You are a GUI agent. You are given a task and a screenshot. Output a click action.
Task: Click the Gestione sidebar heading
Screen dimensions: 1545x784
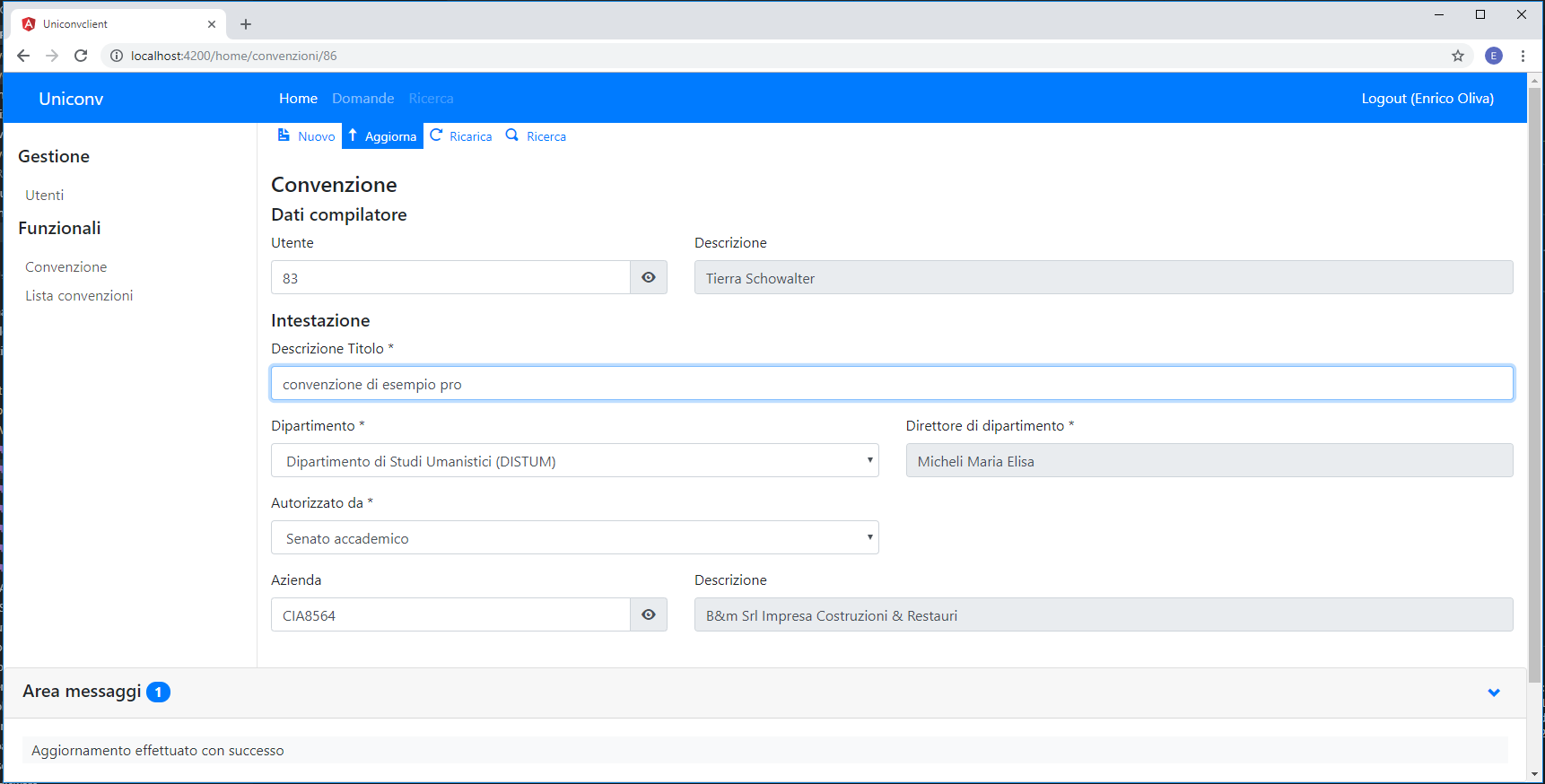pos(54,156)
